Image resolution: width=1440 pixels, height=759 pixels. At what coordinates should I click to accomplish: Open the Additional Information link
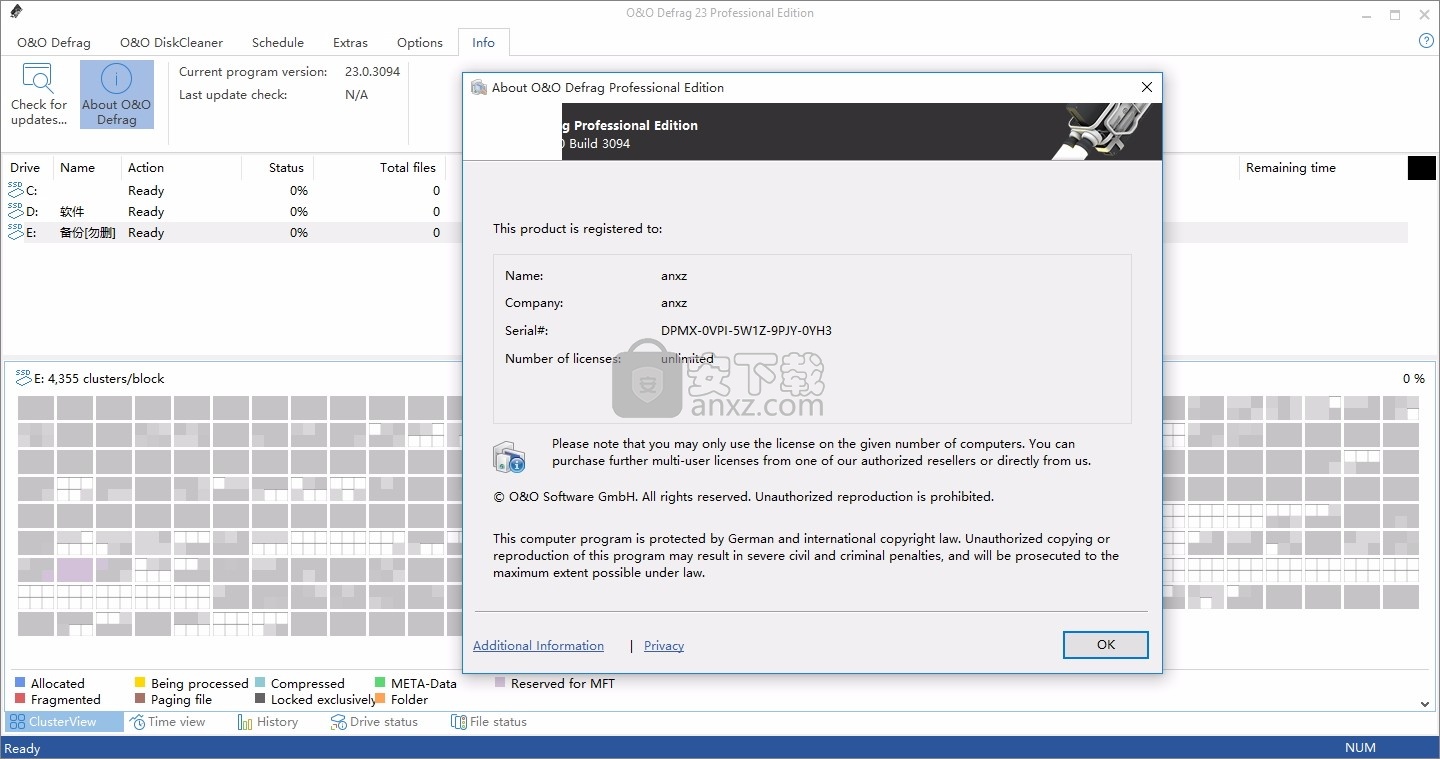click(x=539, y=646)
